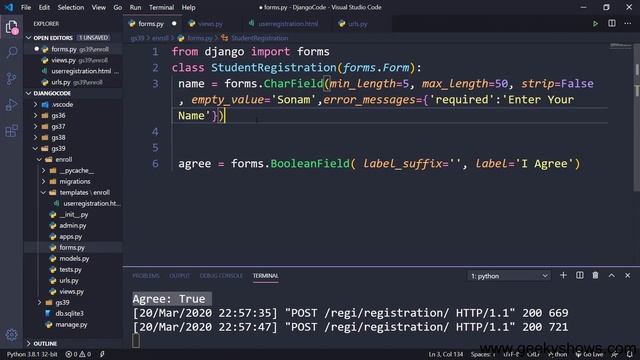Open manage.py in the file tree
The image size is (640, 360).
tap(73, 324)
